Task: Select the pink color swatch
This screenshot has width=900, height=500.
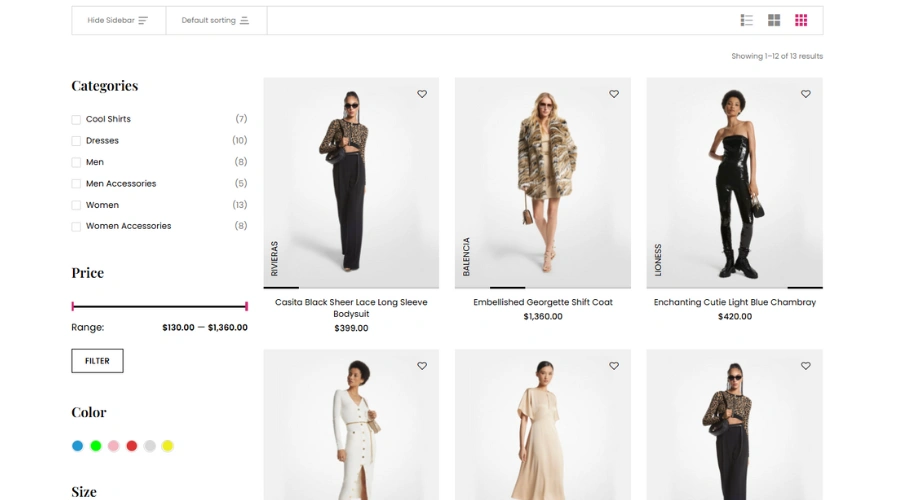Action: pos(114,445)
